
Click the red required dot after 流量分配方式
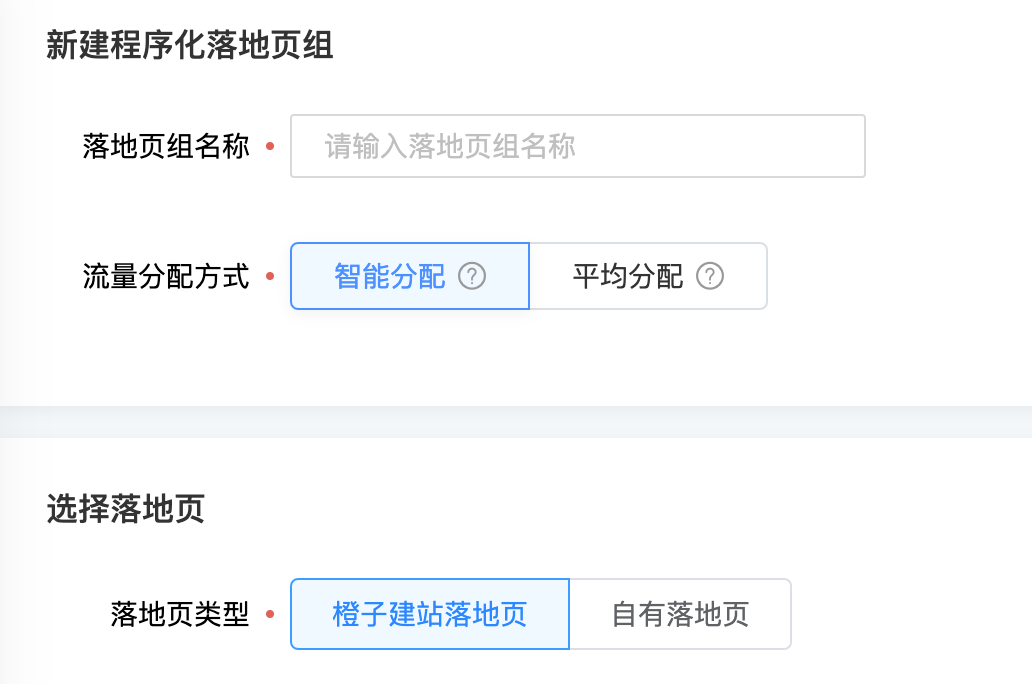pyautogui.click(x=269, y=277)
